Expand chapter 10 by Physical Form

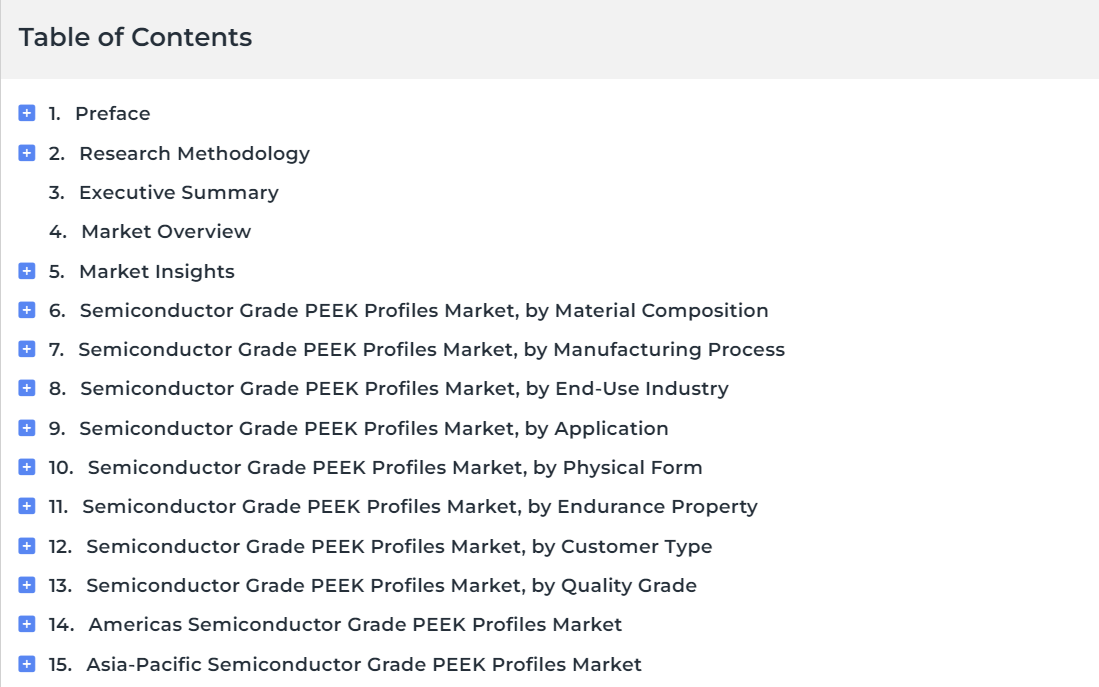(27, 467)
